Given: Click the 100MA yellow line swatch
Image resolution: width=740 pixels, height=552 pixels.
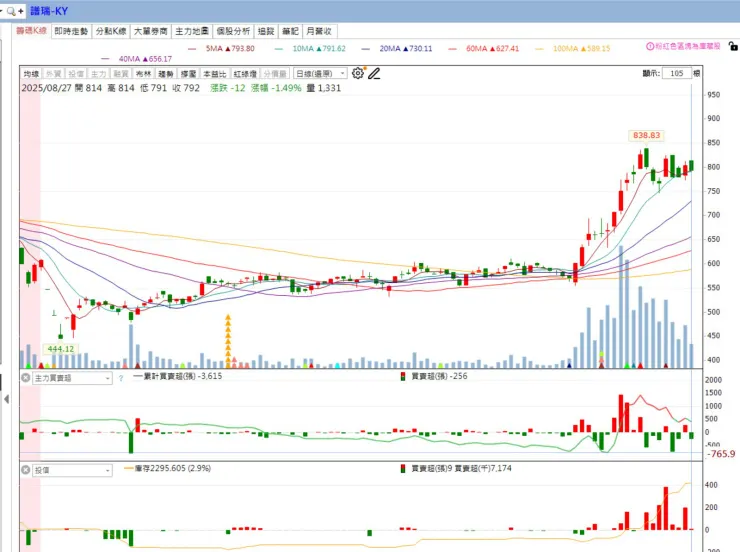Looking at the screenshot, I should click(539, 49).
